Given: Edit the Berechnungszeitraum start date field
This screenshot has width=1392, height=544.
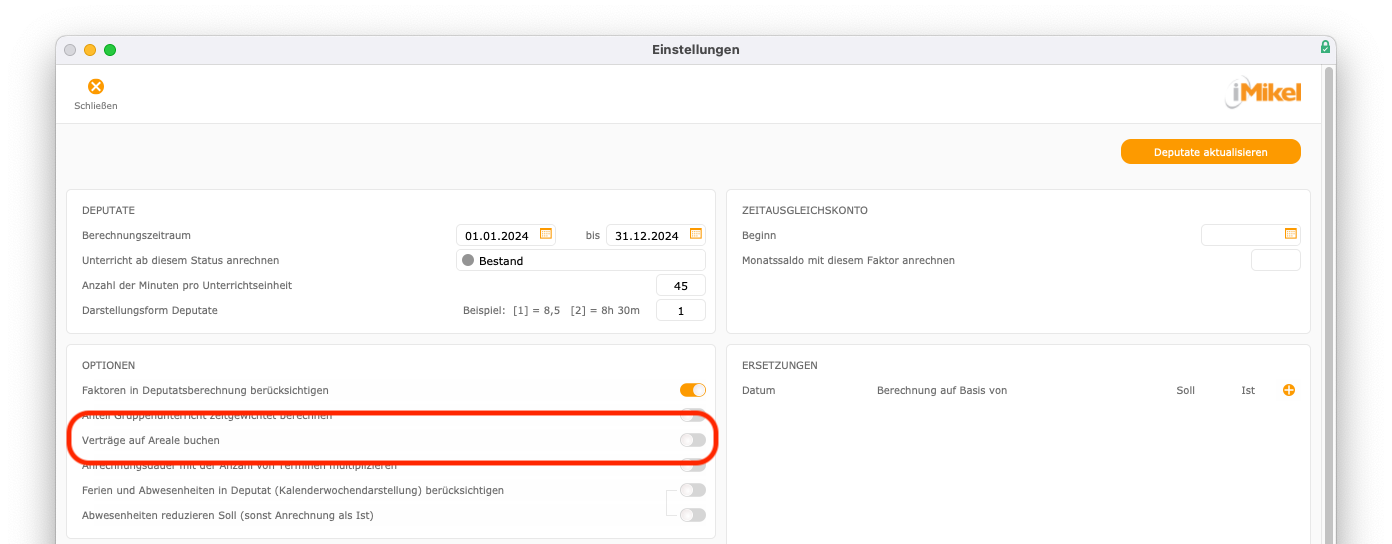Looking at the screenshot, I should coord(505,235).
